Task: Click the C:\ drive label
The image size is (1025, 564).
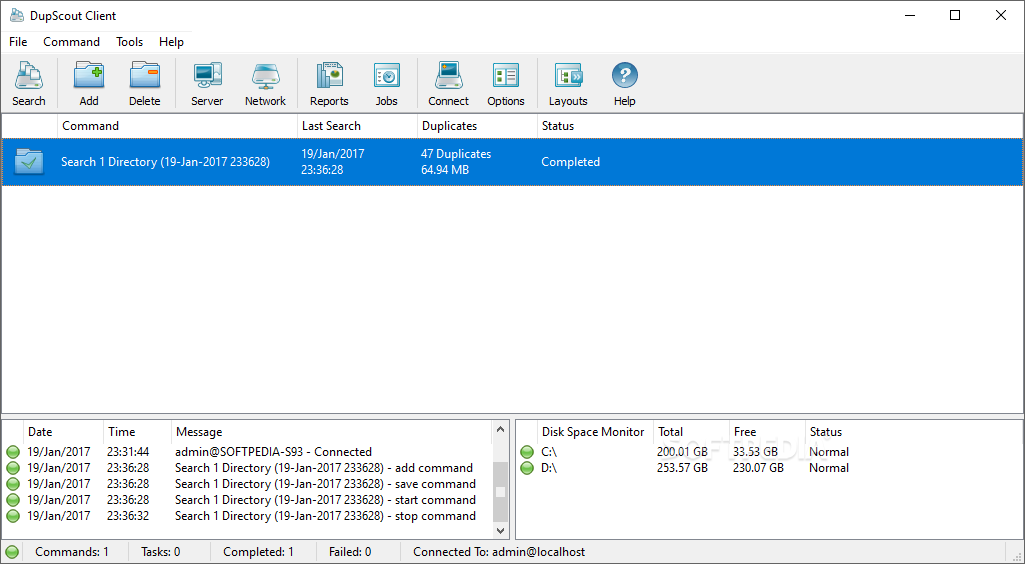Action: point(548,452)
